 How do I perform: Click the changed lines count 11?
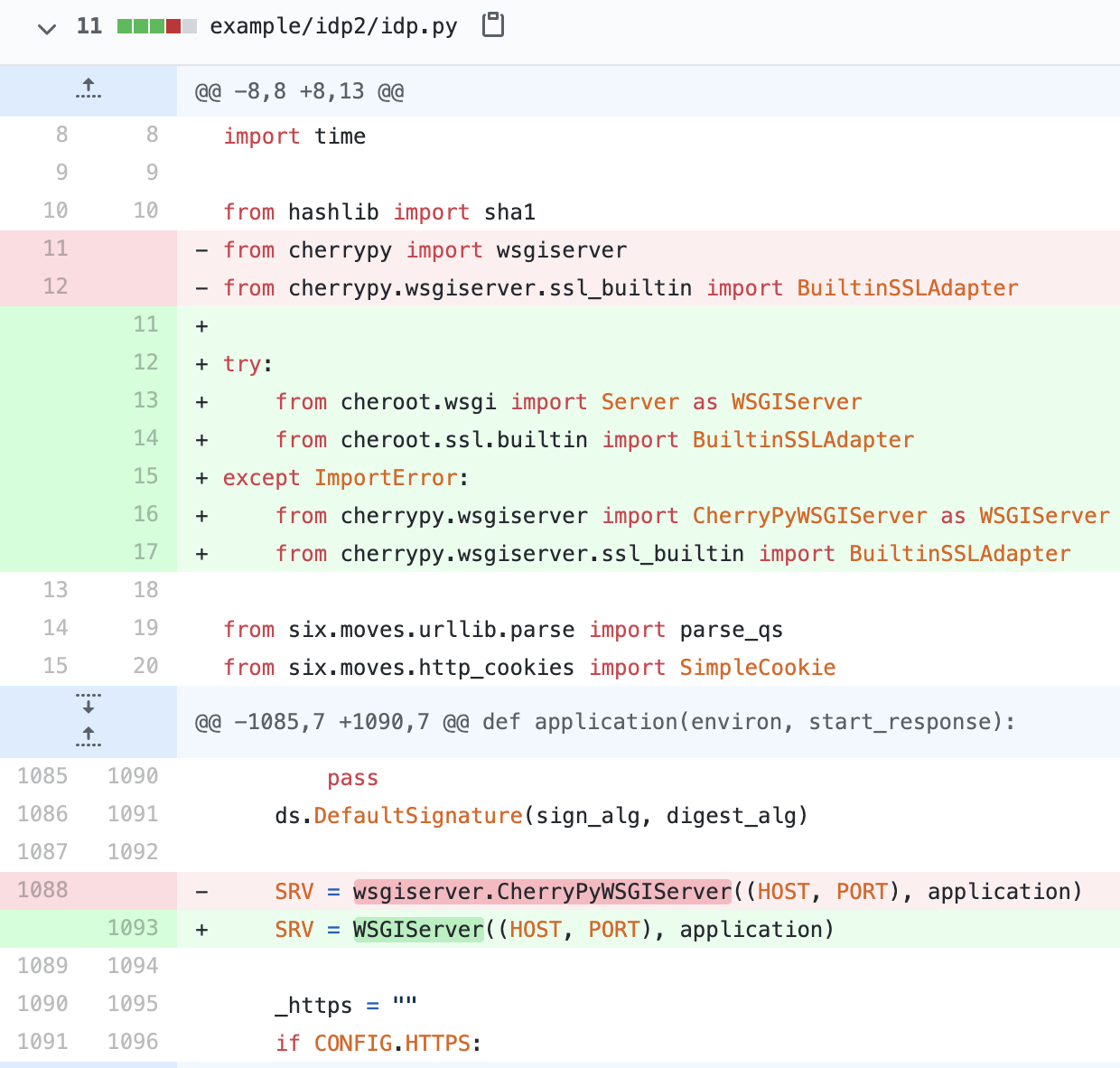(x=89, y=26)
